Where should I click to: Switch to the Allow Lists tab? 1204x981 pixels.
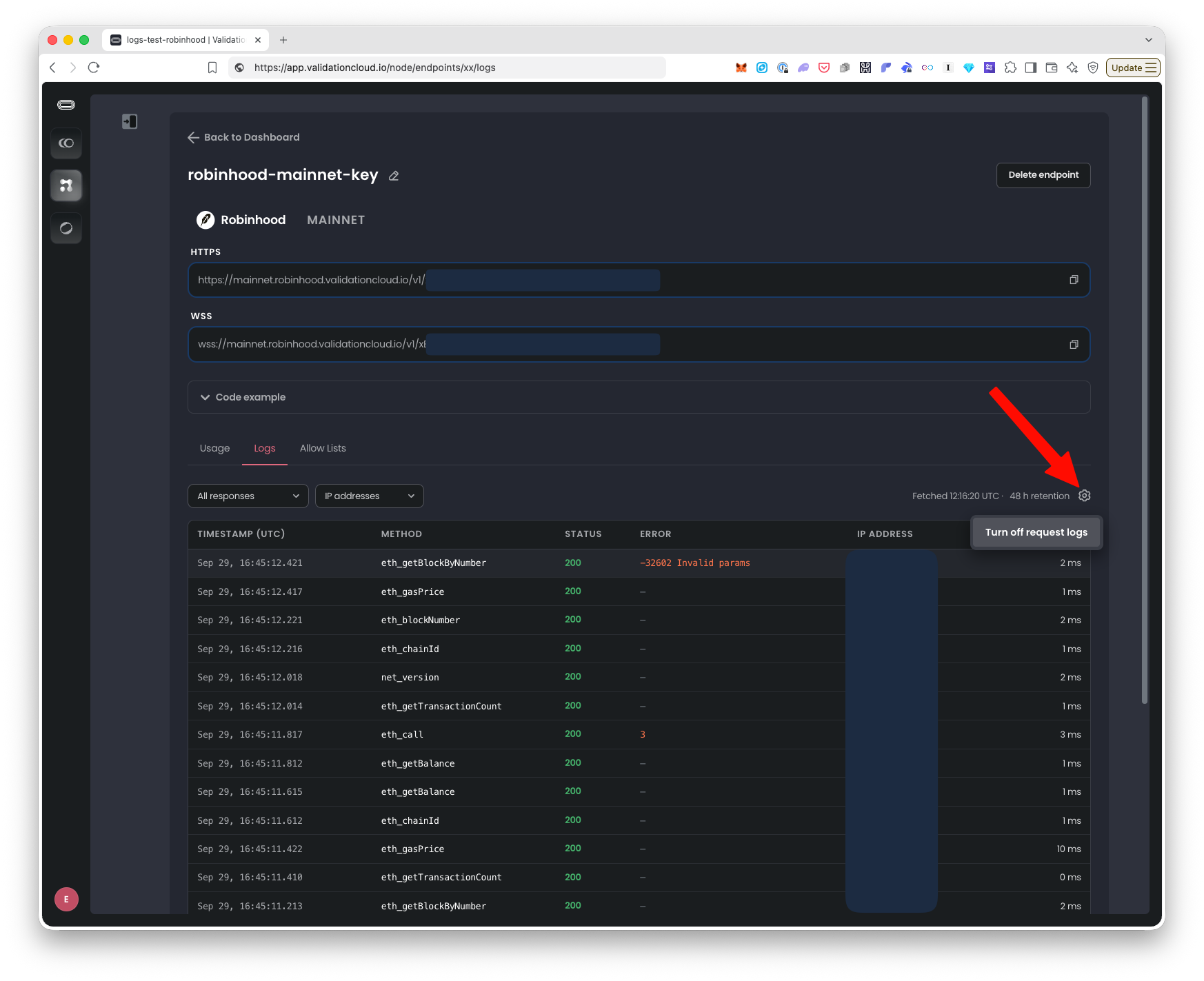[323, 448]
